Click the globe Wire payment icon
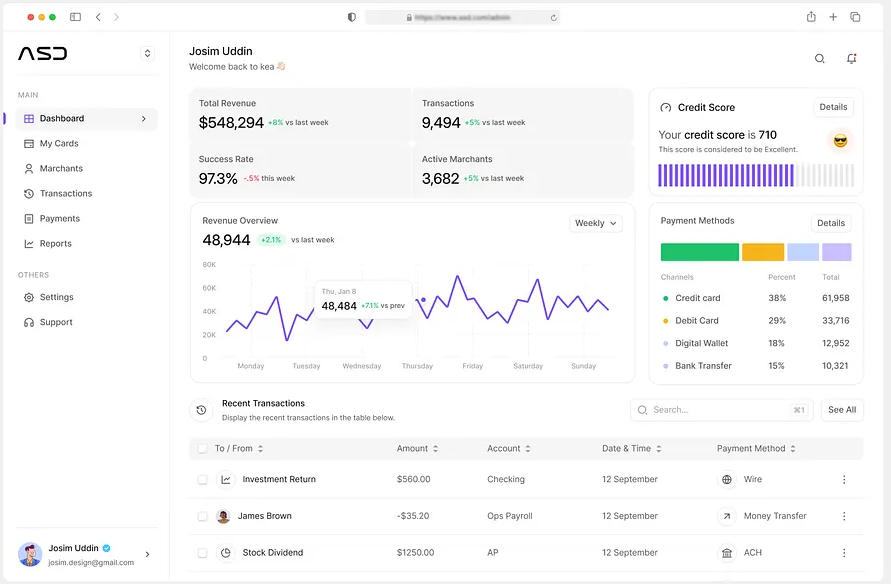Viewport: 891px width, 584px height. [727, 480]
